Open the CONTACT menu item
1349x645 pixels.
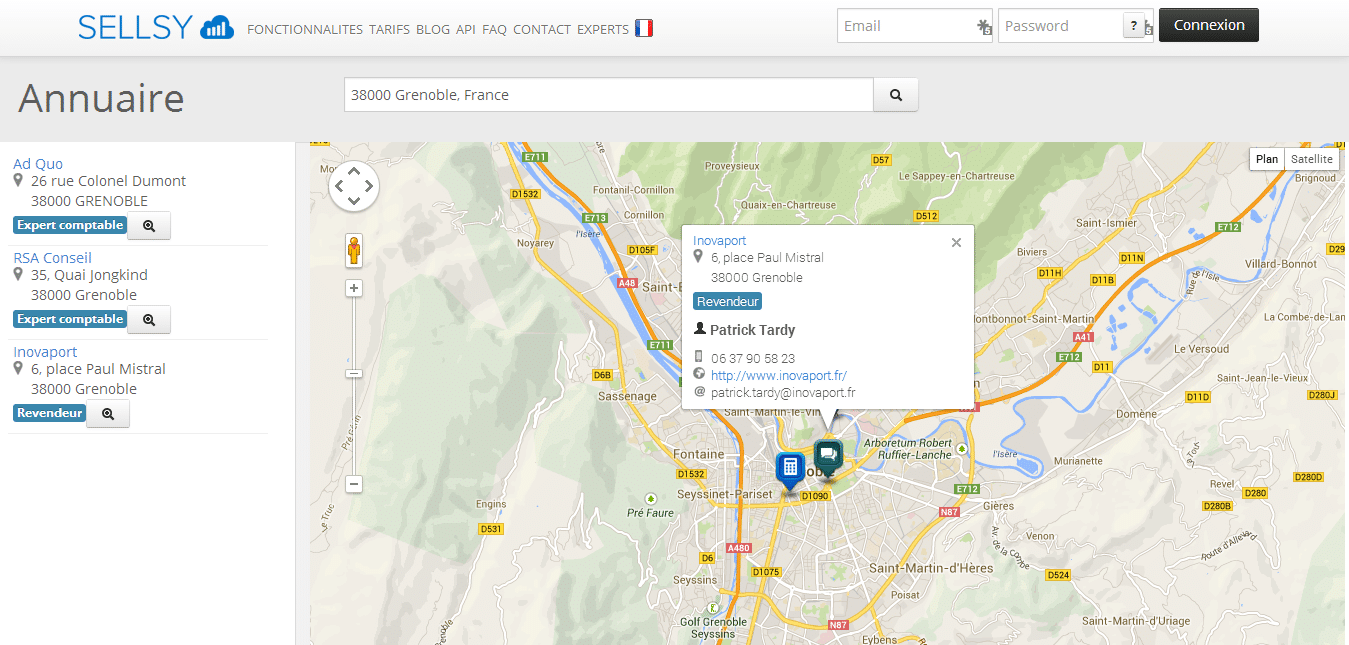tap(542, 29)
